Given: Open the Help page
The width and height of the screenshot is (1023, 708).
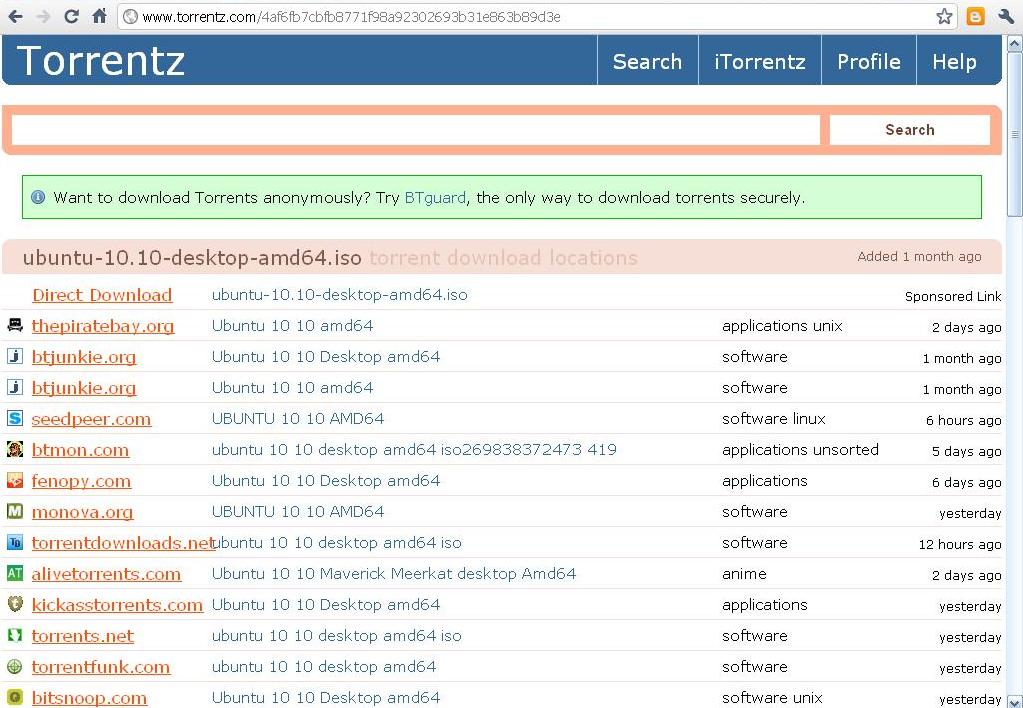Looking at the screenshot, I should pos(954,61).
